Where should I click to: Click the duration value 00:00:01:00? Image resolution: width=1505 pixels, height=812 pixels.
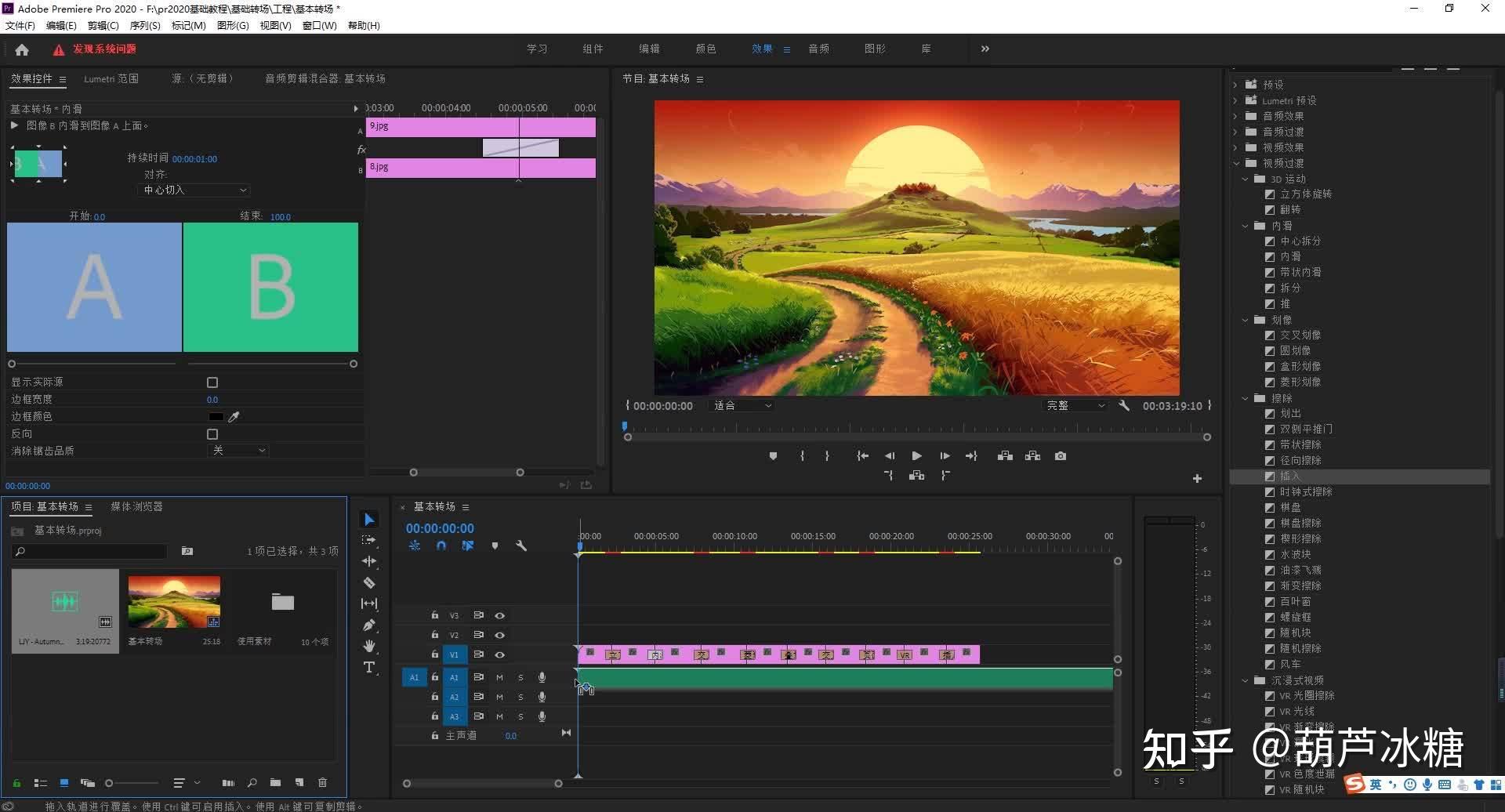click(194, 159)
